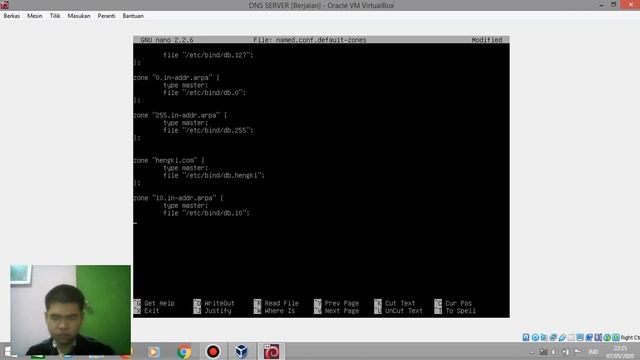Screen dimensions: 640x360
Task: Open the media player taskbar icon
Action: click(154, 351)
